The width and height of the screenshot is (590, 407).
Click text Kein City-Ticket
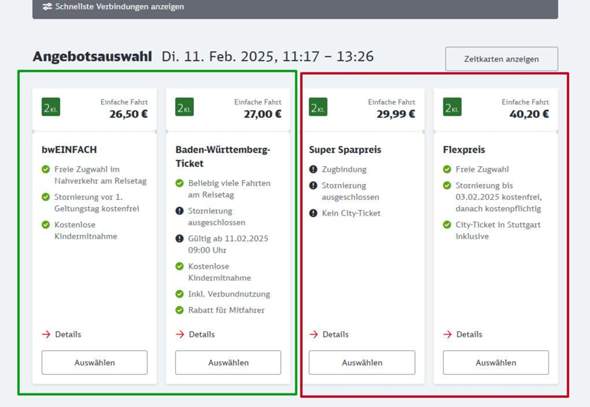click(x=351, y=213)
